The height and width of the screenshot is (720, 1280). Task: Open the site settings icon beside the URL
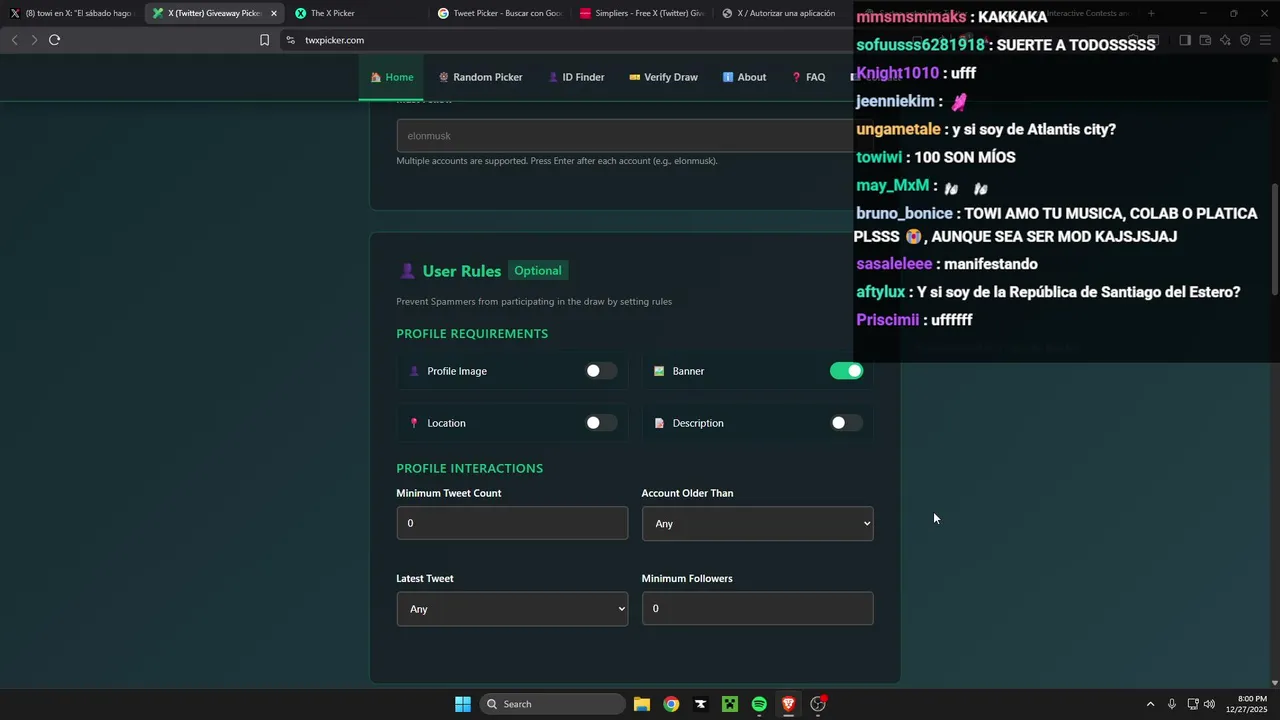(290, 40)
